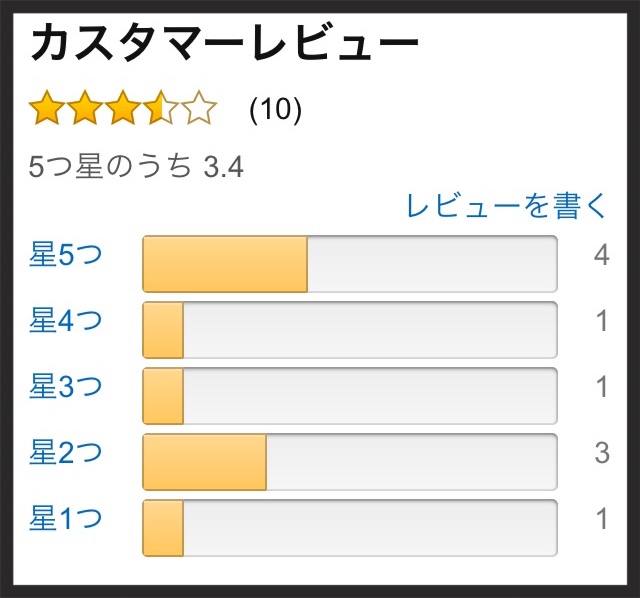Open the 星4つ reviews link
Viewport: 640px width, 598px height.
tap(65, 320)
